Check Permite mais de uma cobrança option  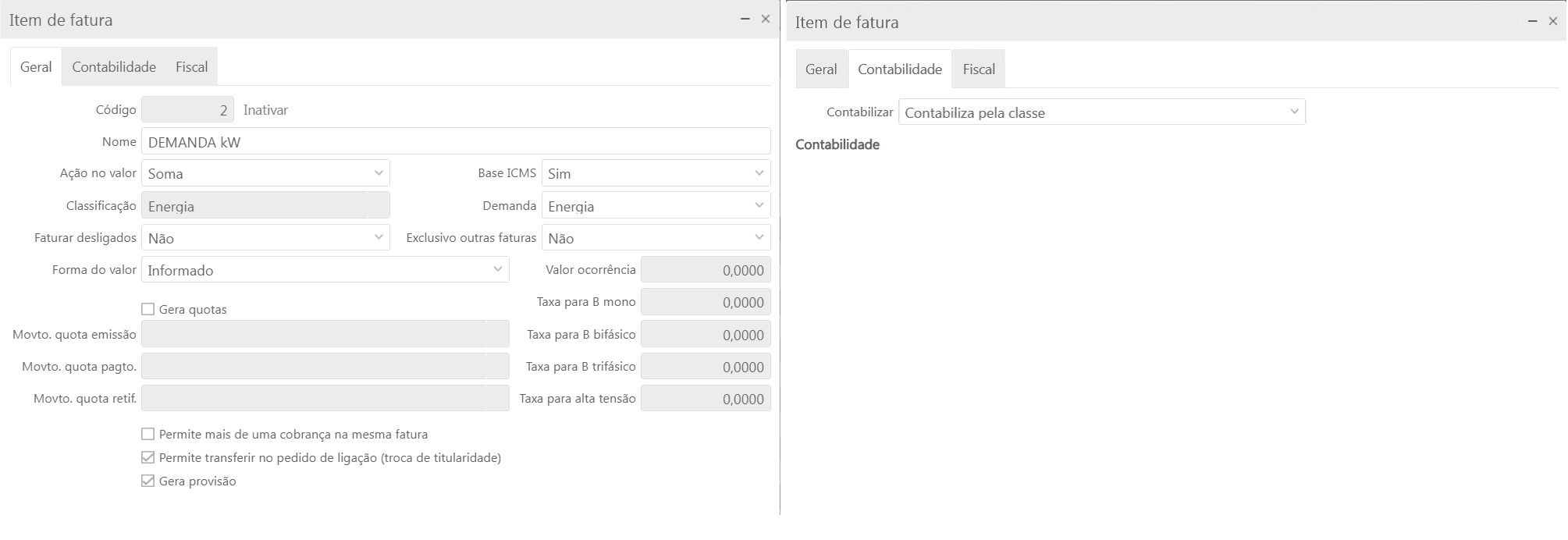tap(148, 435)
